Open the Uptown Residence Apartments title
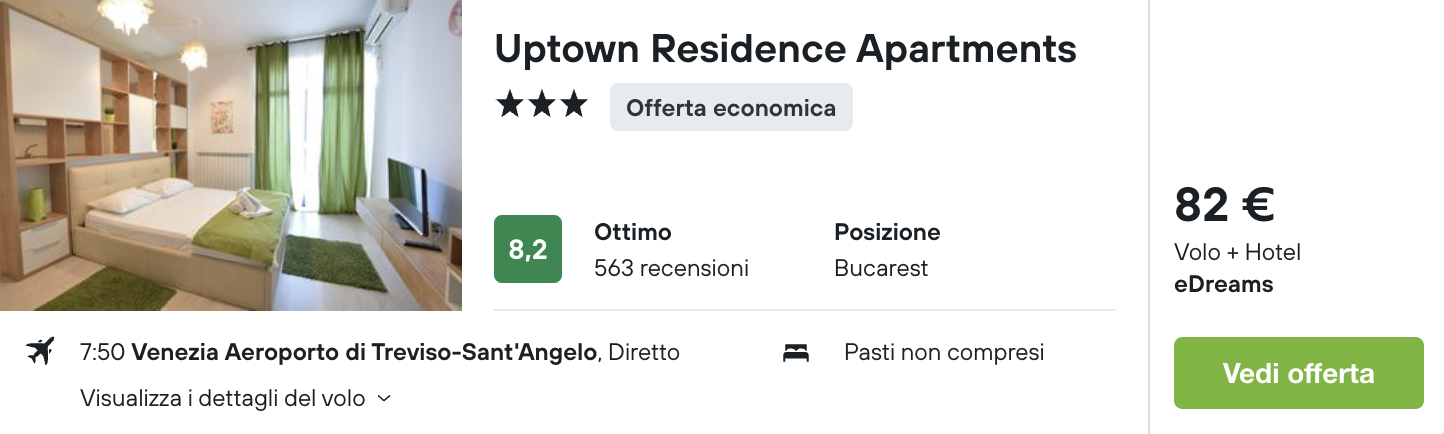 [785, 48]
